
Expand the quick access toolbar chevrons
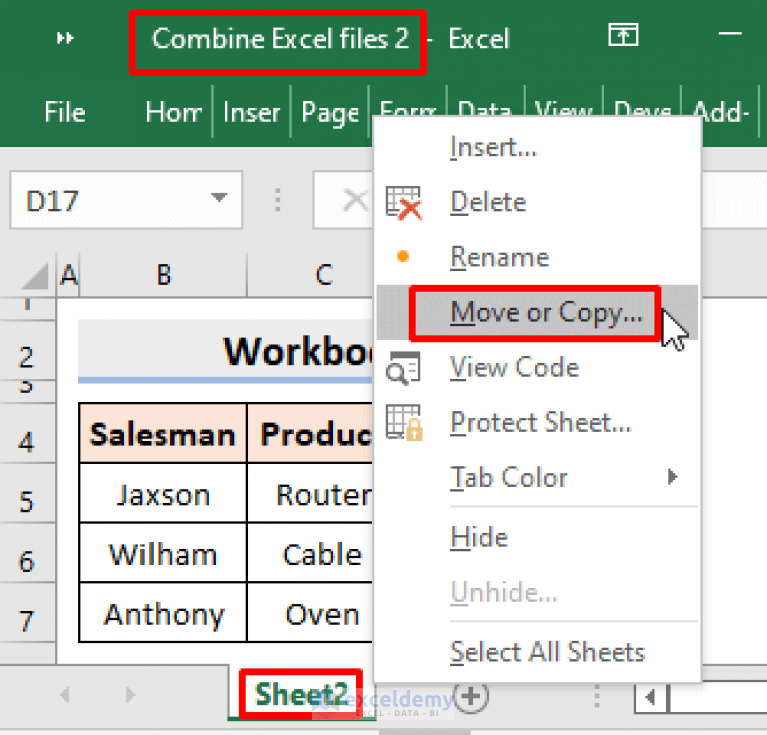tap(65, 38)
